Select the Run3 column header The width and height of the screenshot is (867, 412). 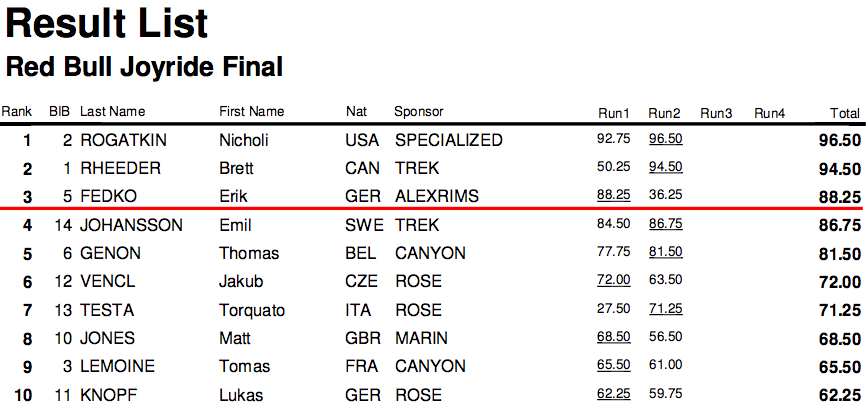pos(716,113)
